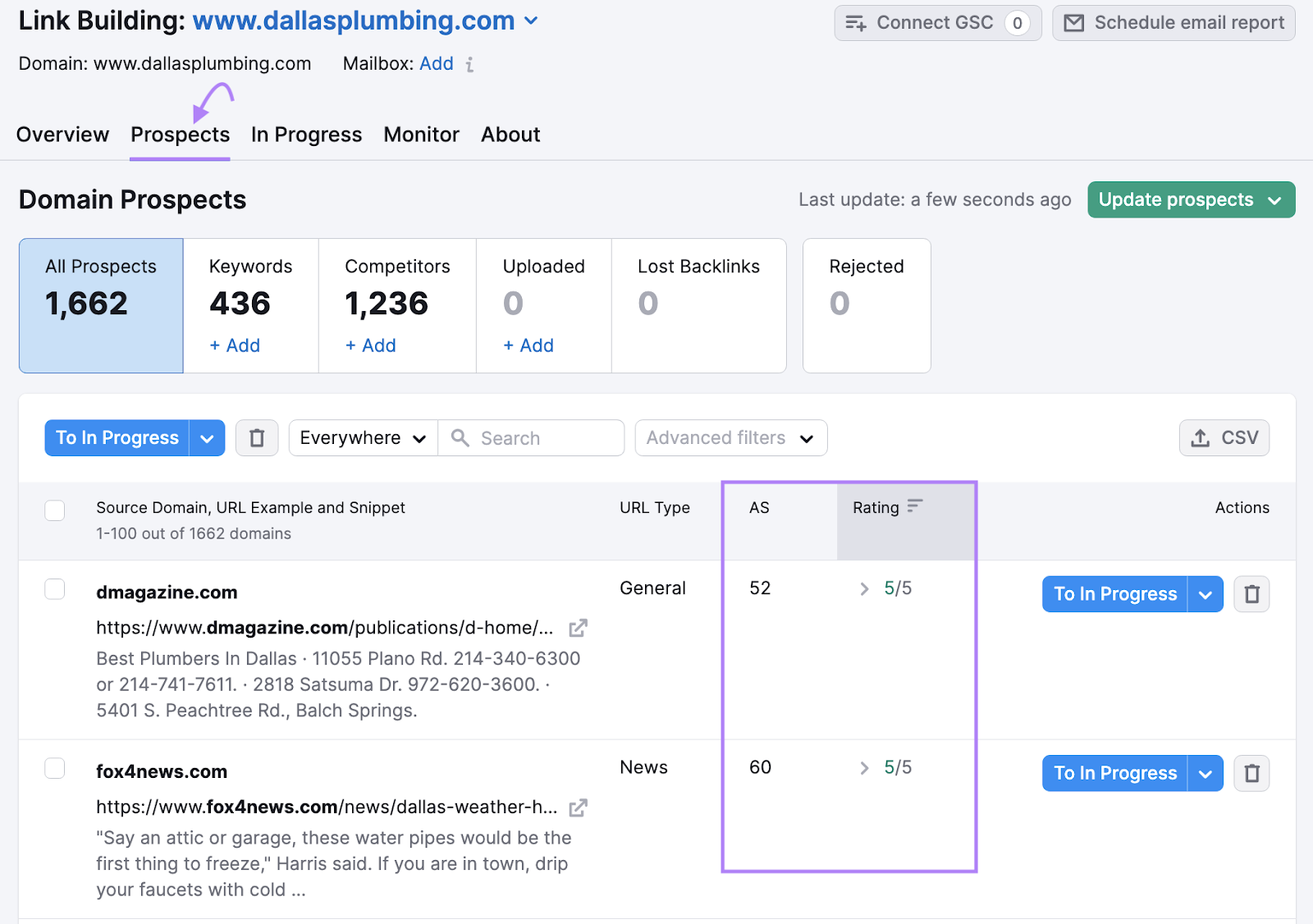Open the bulk delete trash icon
Image resolution: width=1313 pixels, height=924 pixels.
(x=256, y=437)
